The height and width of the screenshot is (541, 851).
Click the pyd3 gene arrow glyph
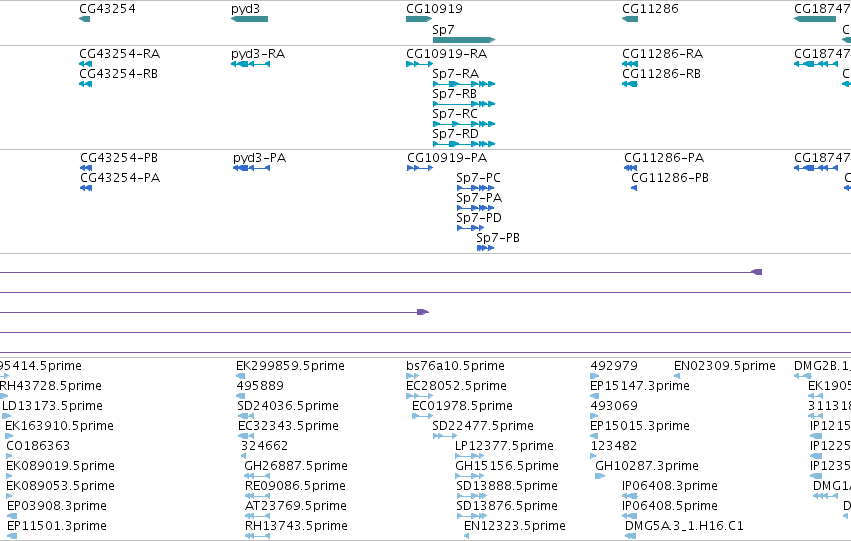250,19
